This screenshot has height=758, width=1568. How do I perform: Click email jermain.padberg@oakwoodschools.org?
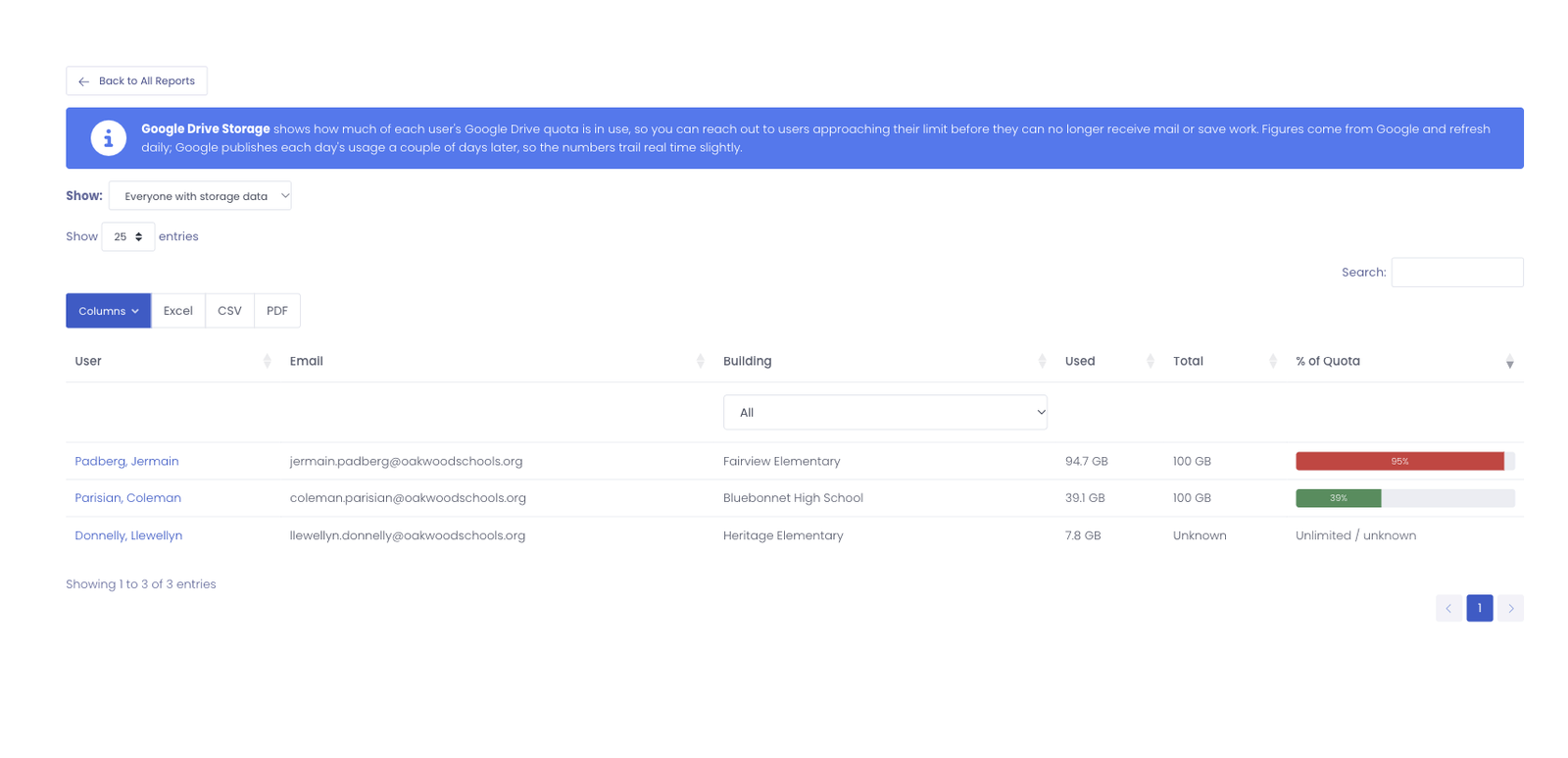coord(406,462)
